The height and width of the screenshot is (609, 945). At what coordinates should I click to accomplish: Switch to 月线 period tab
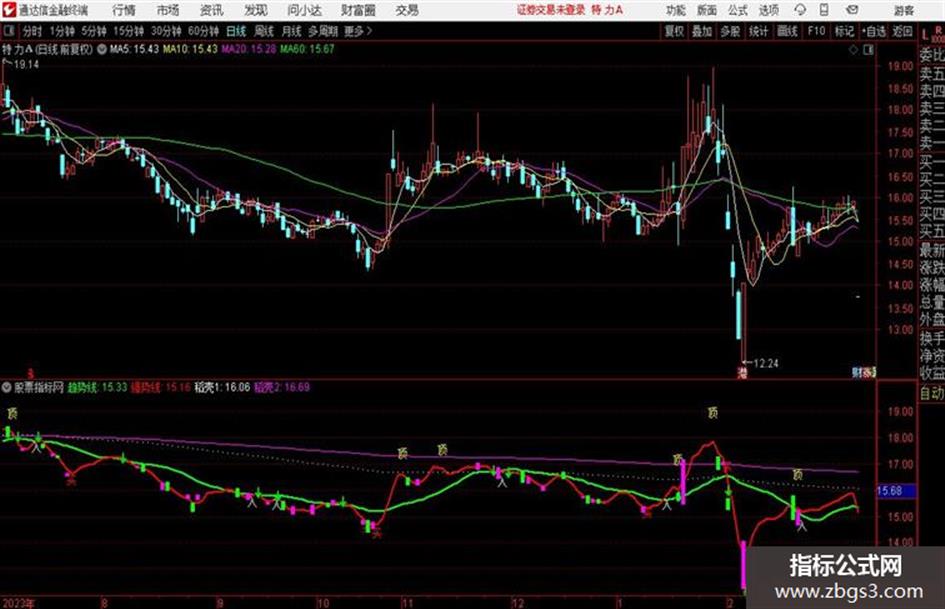292,31
